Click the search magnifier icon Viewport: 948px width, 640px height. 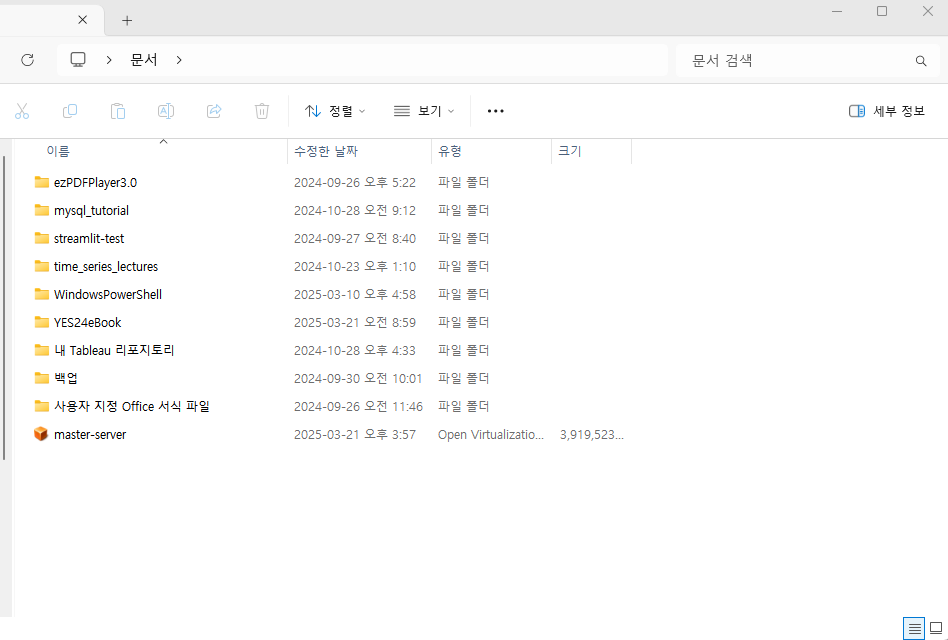pyautogui.click(x=921, y=60)
